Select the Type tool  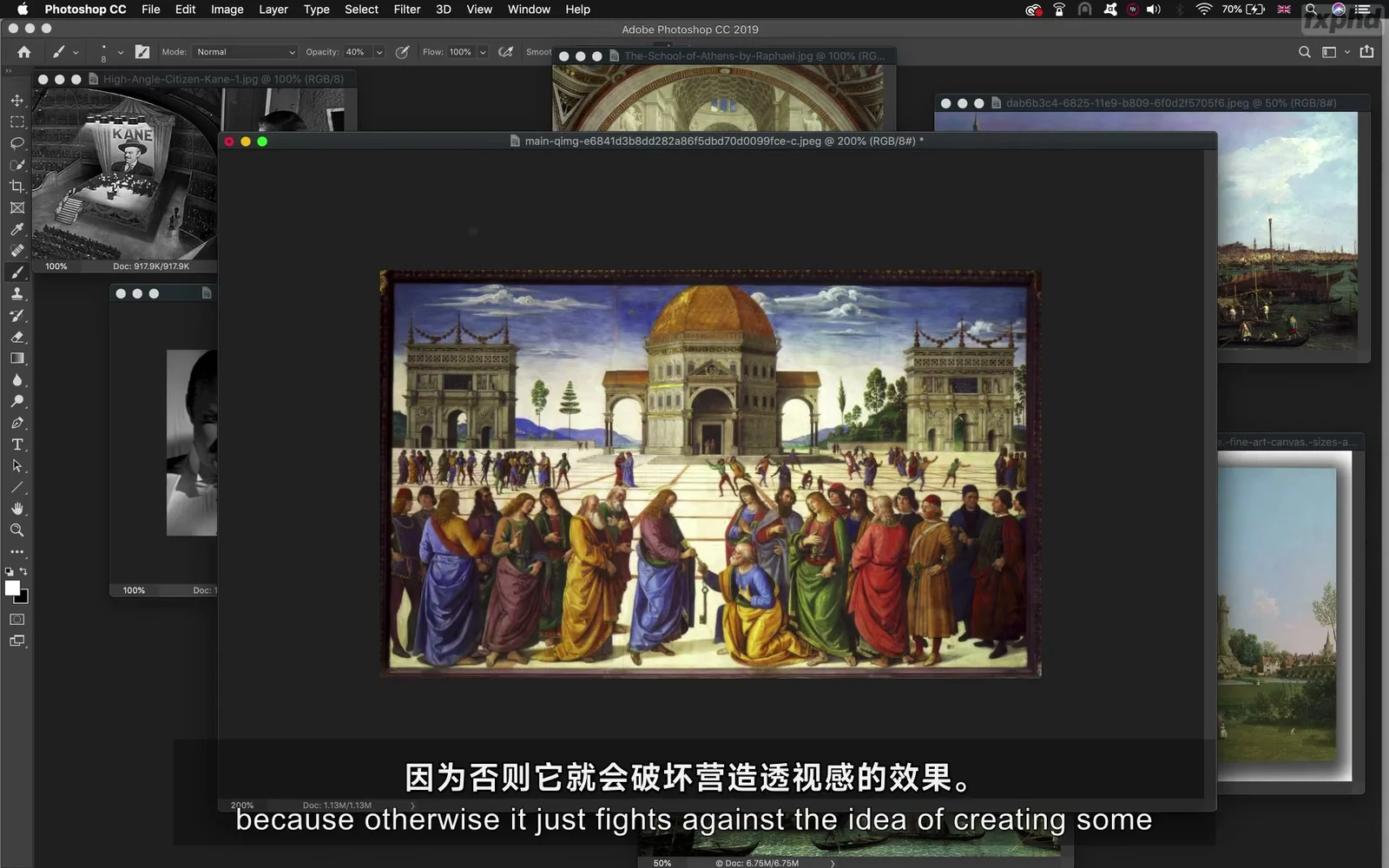16,444
